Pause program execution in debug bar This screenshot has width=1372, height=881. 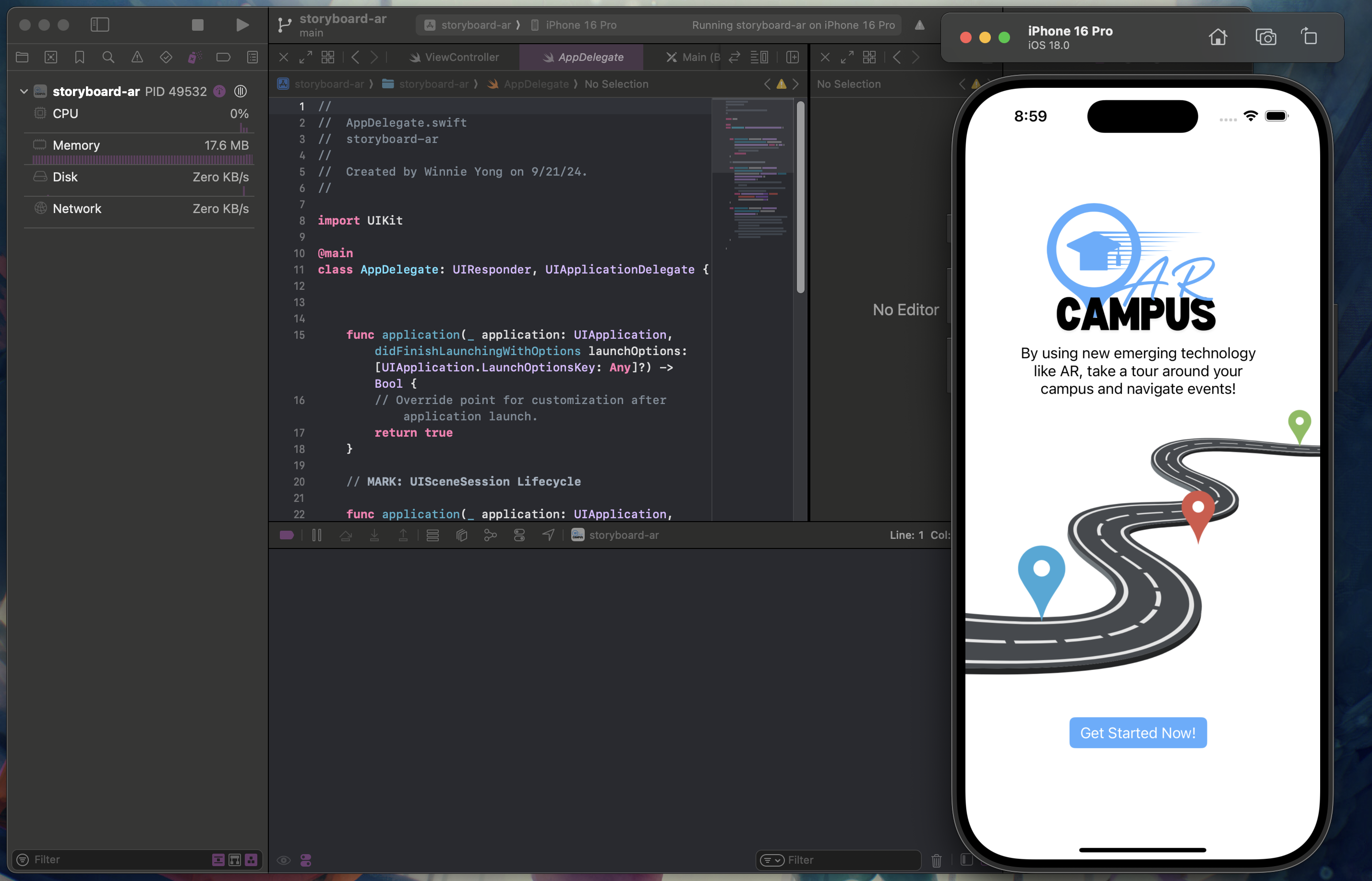[316, 535]
